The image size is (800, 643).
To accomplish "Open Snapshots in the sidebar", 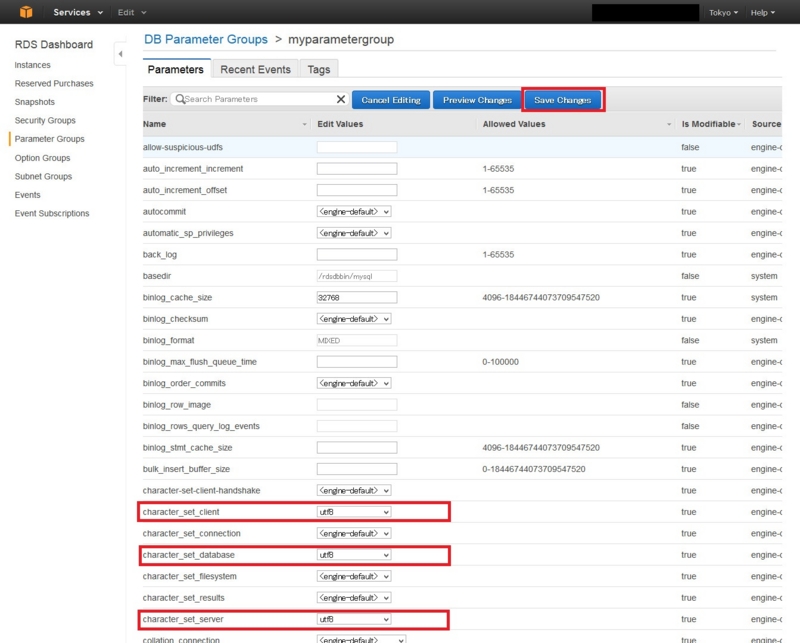I will tap(35, 102).
